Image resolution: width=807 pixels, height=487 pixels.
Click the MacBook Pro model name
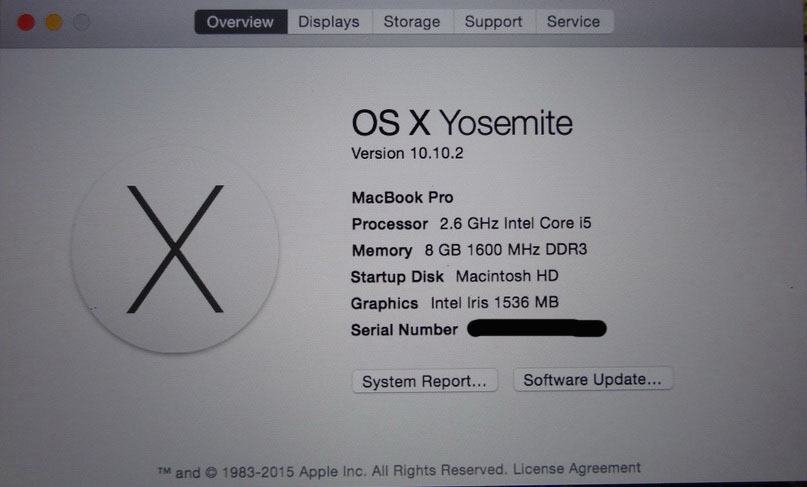point(402,198)
